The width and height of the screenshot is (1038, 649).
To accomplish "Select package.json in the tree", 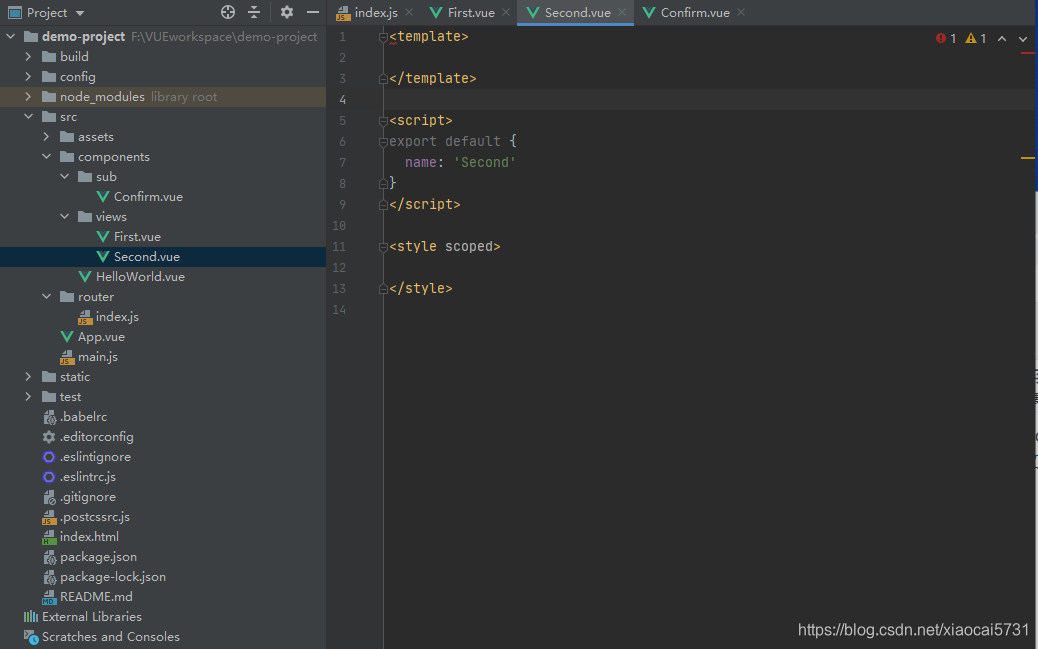I will 98,557.
